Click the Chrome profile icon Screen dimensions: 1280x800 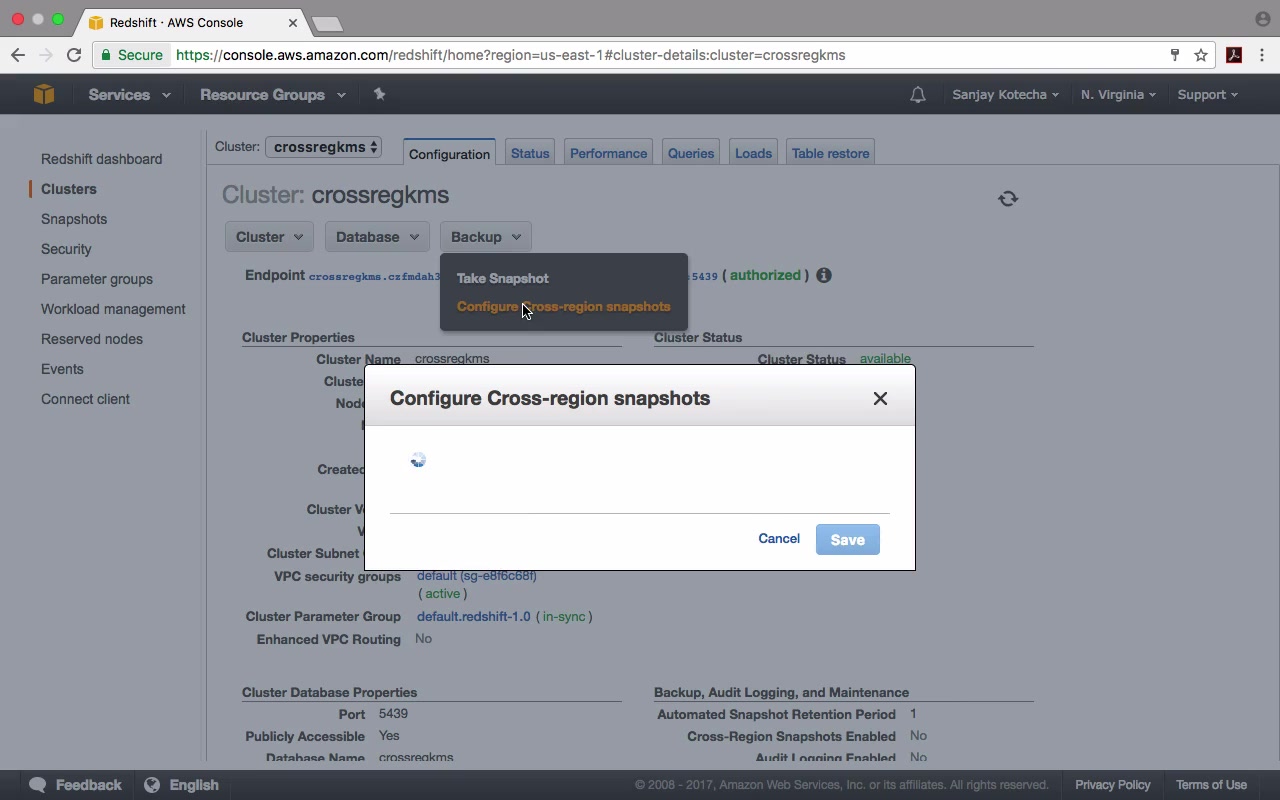pos(1262,19)
